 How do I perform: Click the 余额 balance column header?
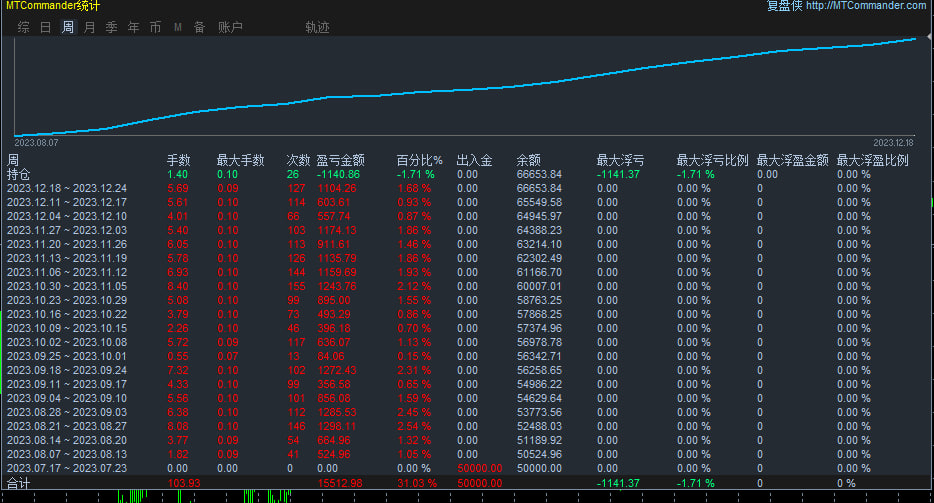[x=528, y=160]
